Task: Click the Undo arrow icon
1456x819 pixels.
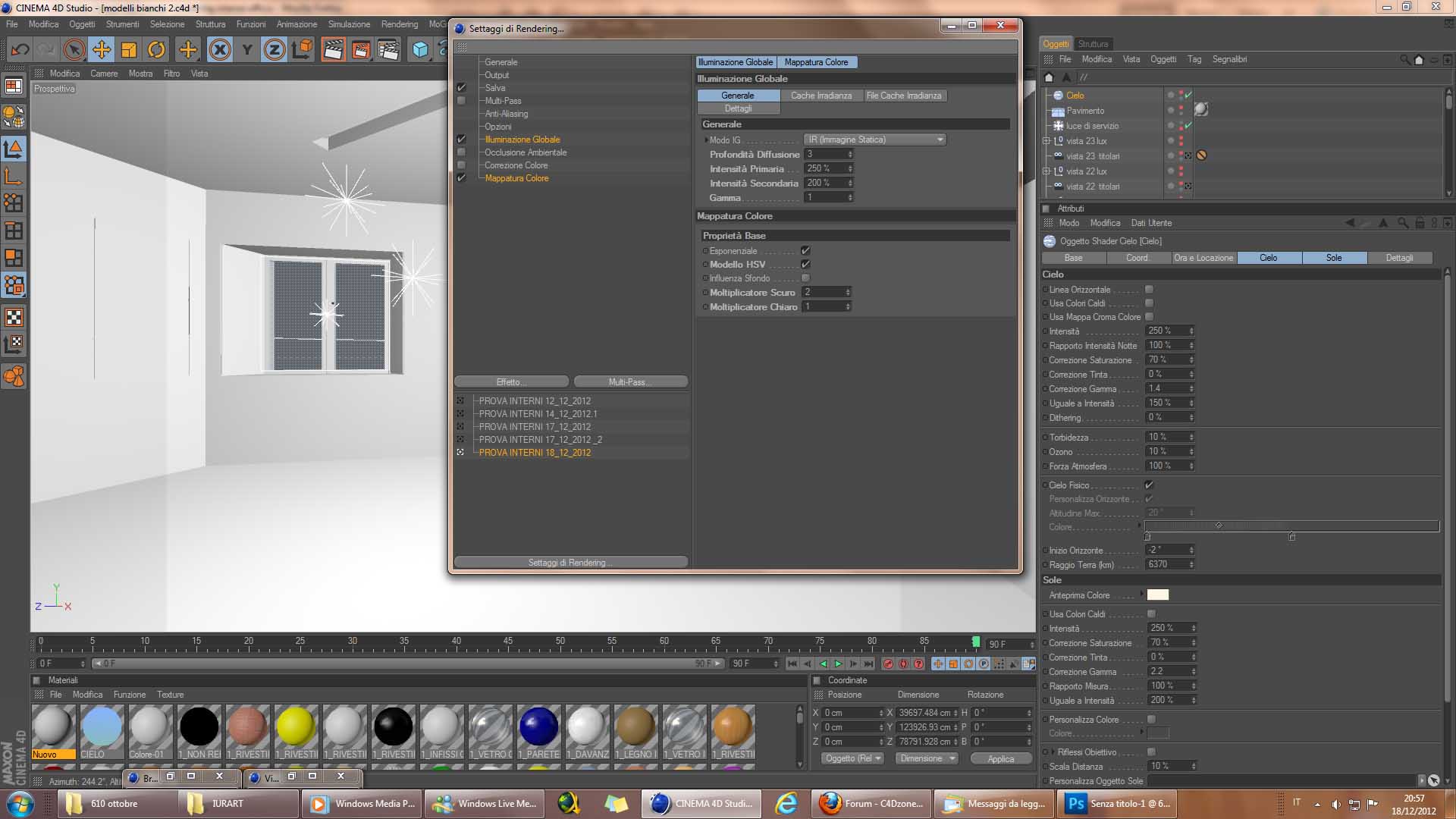Action: click(20, 50)
